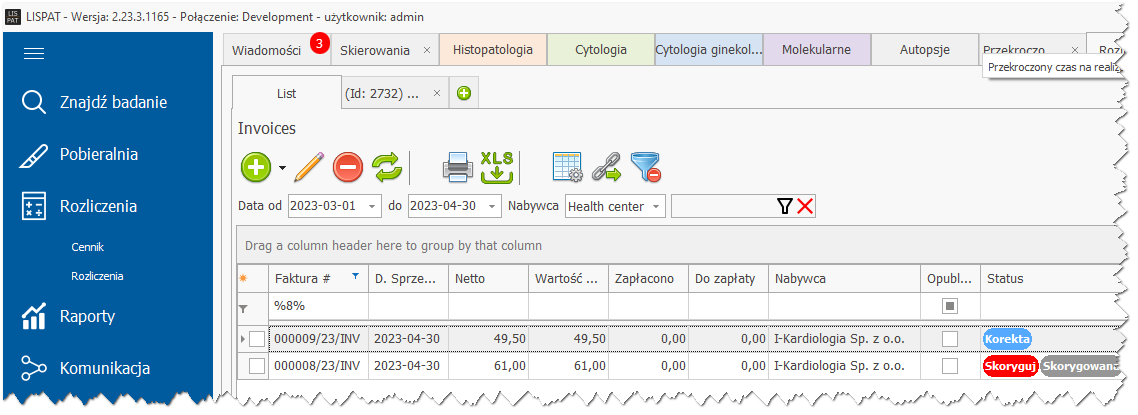The height and width of the screenshot is (415, 1138).
Task: Check the row checkbox for invoice 000009/23/INV
Action: (257, 339)
